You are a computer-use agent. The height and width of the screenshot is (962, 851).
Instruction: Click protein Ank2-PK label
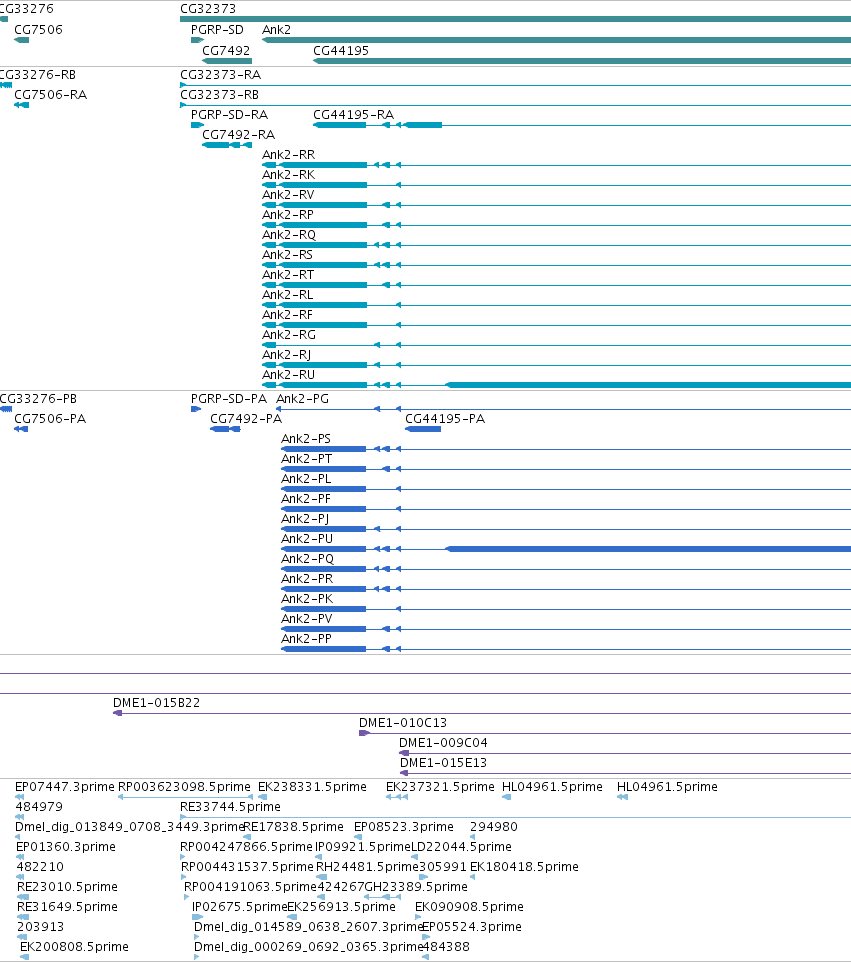tap(307, 599)
